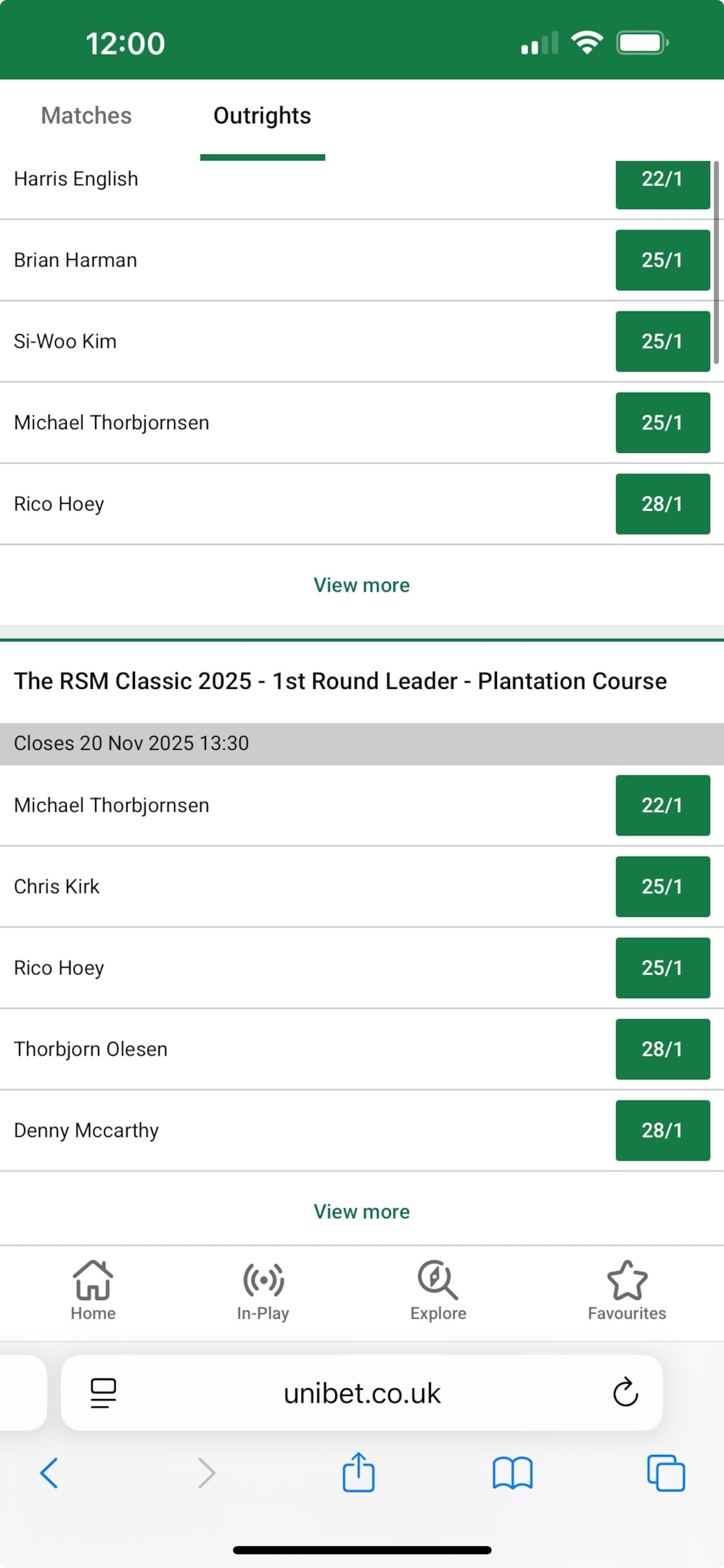Open the Explore search icon
The width and height of the screenshot is (724, 1568).
tap(437, 1290)
